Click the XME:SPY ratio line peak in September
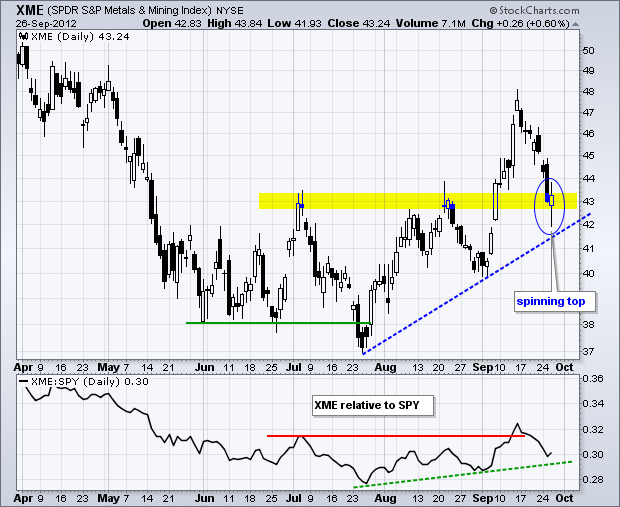 (x=517, y=424)
